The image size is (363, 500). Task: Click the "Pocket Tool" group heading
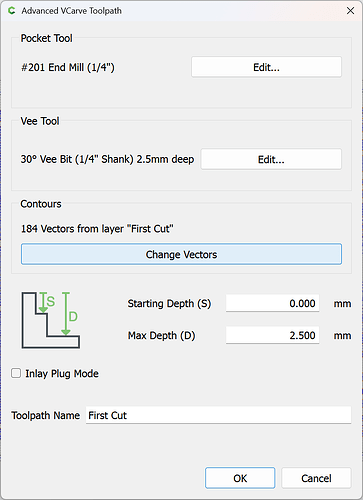point(46,38)
